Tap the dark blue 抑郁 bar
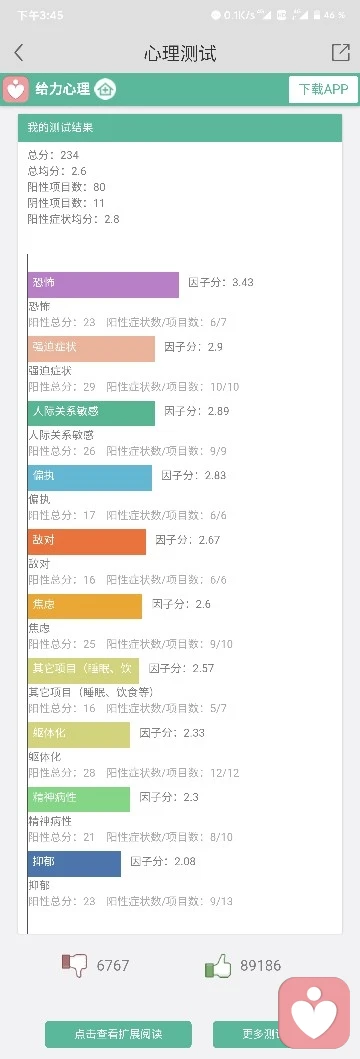The width and height of the screenshot is (360, 1059). pyautogui.click(x=74, y=864)
